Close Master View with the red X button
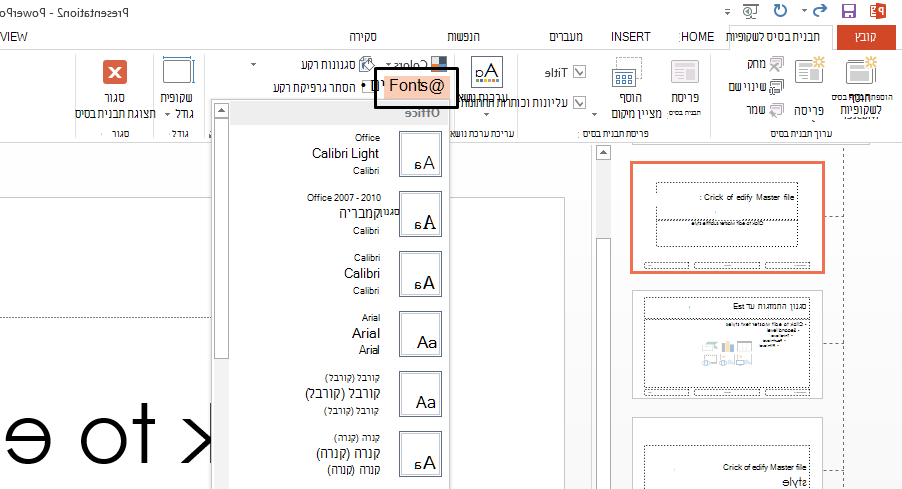The image size is (902, 489). coord(114,72)
